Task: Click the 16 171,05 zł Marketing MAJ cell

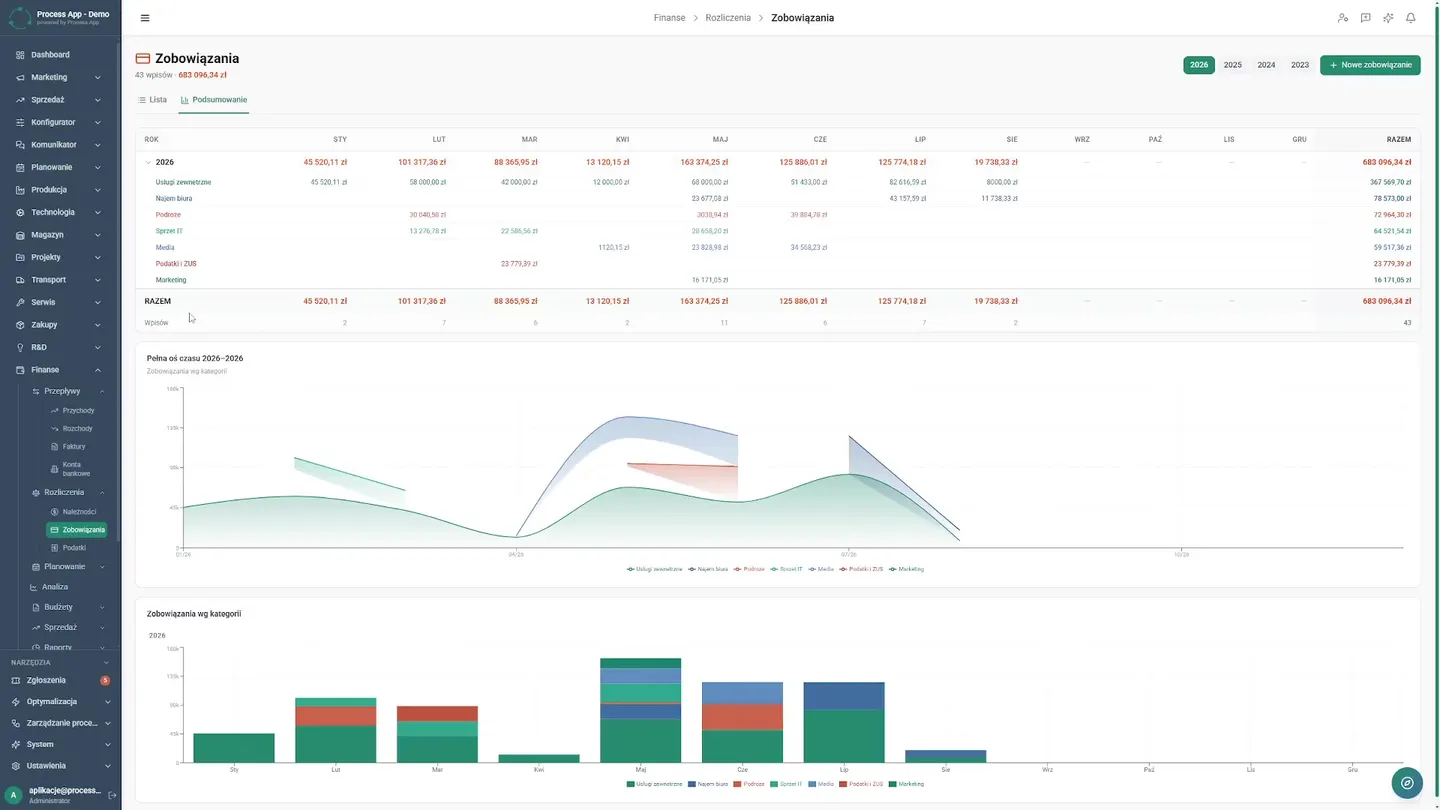Action: tap(710, 280)
